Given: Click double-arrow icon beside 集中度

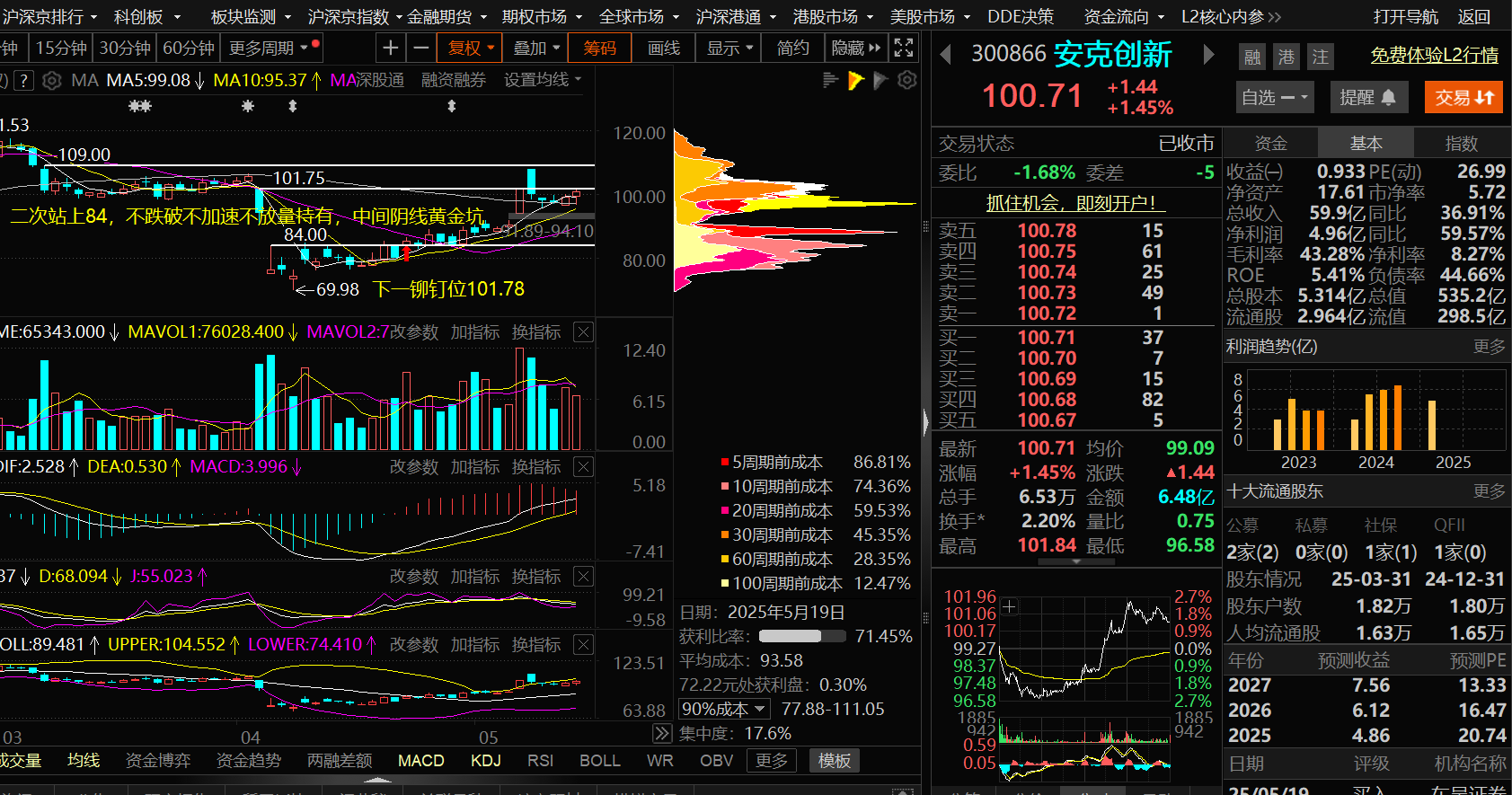Looking at the screenshot, I should click(x=662, y=733).
